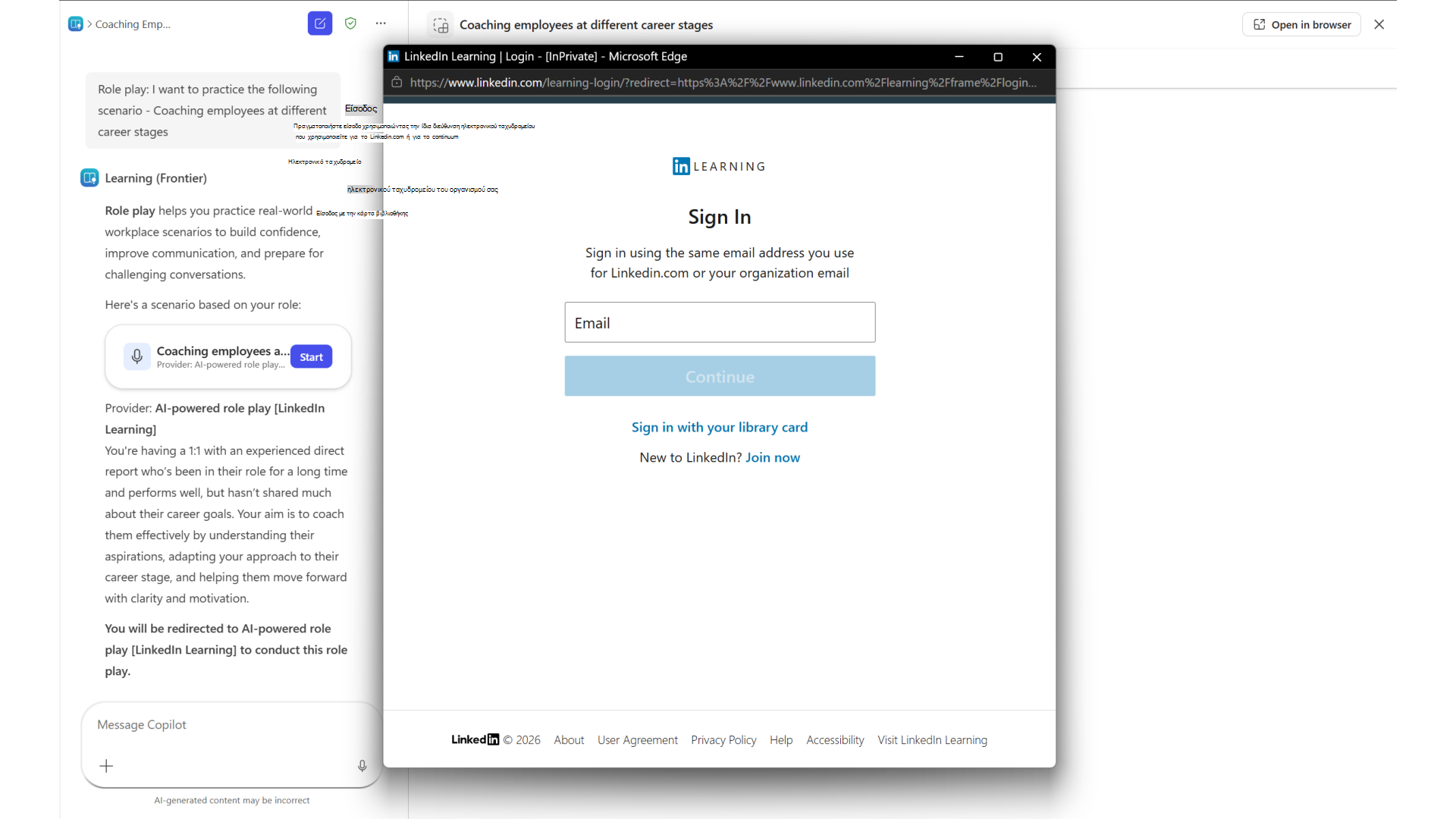Click the Continue button on Sign In

(x=720, y=376)
